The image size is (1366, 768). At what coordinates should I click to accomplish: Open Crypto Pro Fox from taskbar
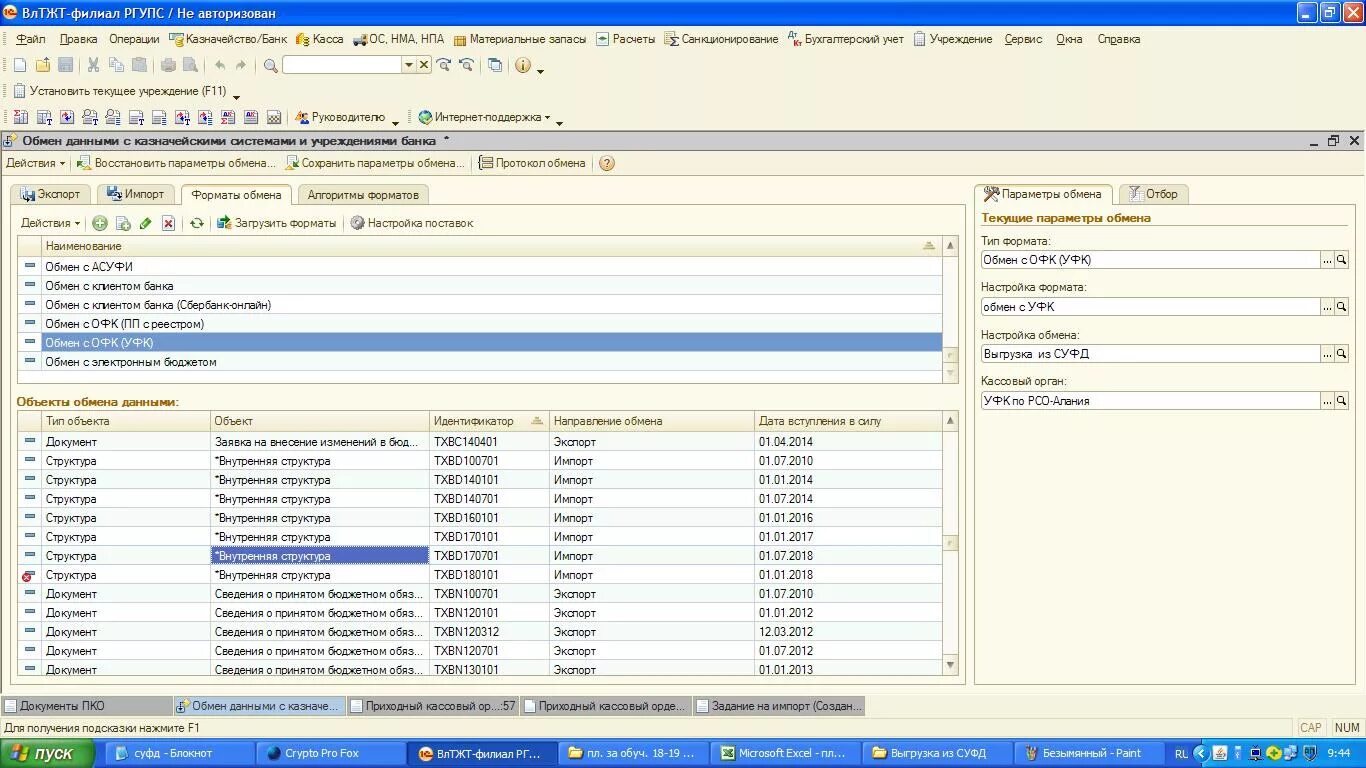coord(332,753)
